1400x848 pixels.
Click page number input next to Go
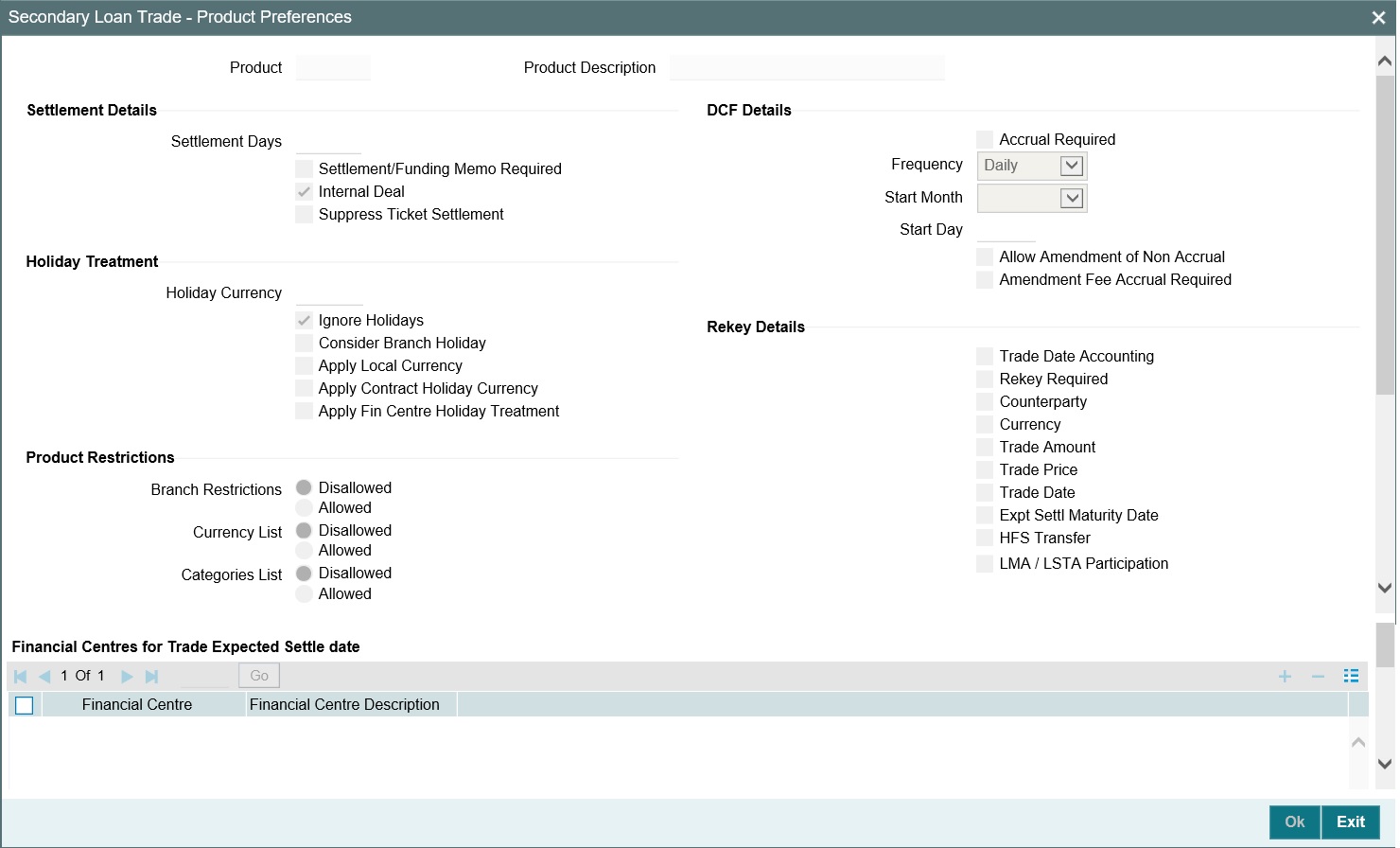204,676
